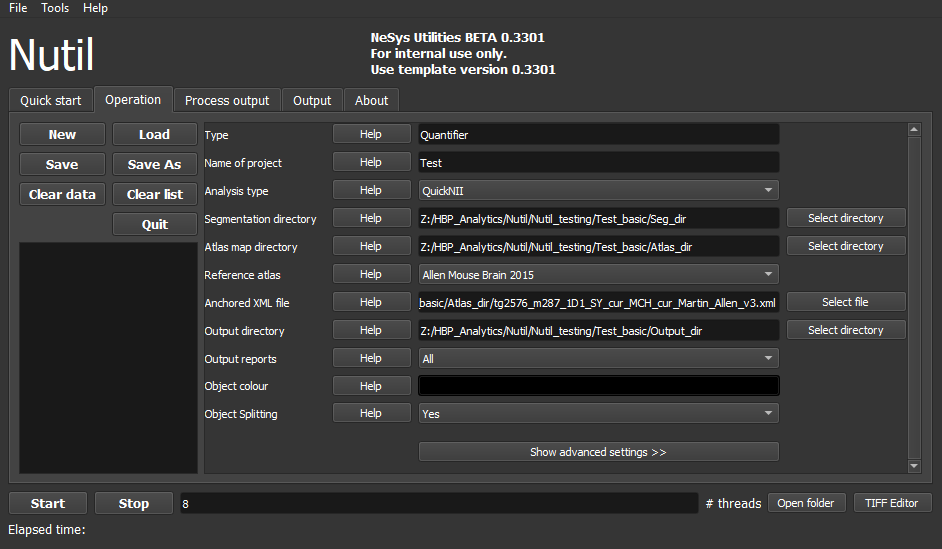Open the File menu
This screenshot has height=549, width=942.
(x=18, y=8)
